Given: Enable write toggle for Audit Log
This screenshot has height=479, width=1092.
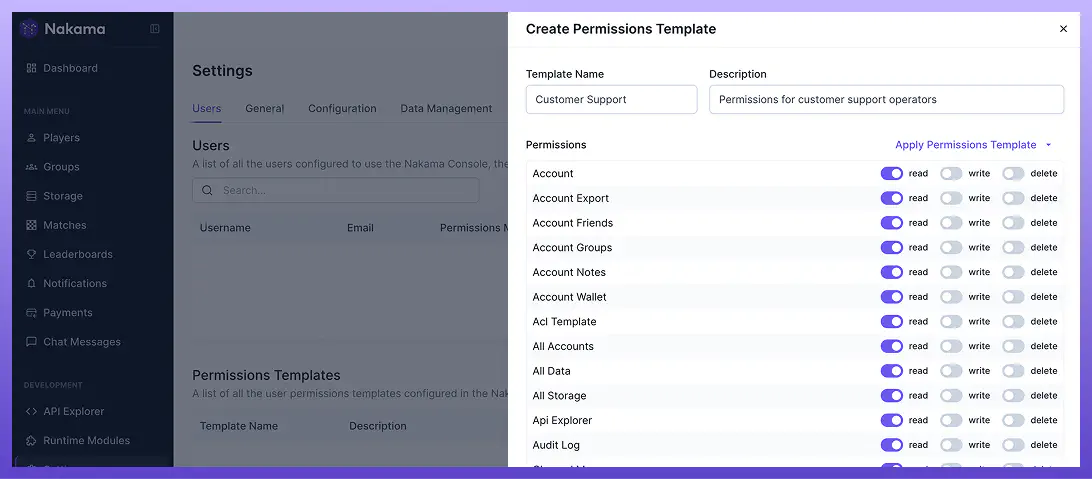Looking at the screenshot, I should tap(951, 445).
